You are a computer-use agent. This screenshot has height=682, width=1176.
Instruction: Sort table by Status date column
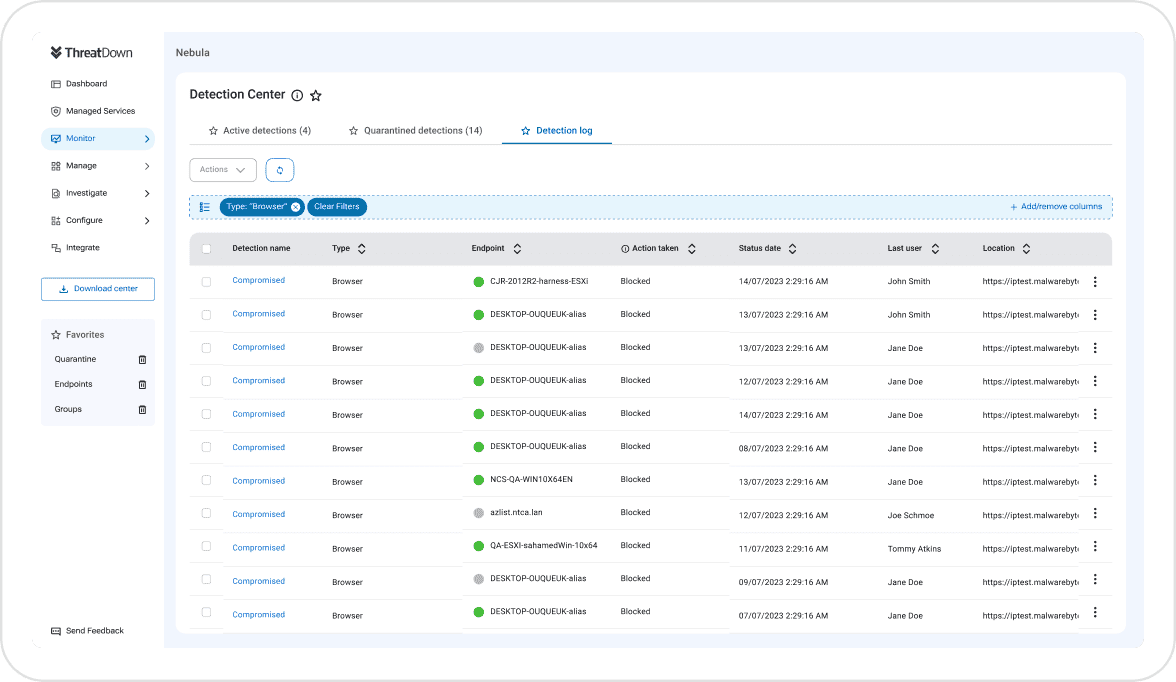tap(792, 249)
